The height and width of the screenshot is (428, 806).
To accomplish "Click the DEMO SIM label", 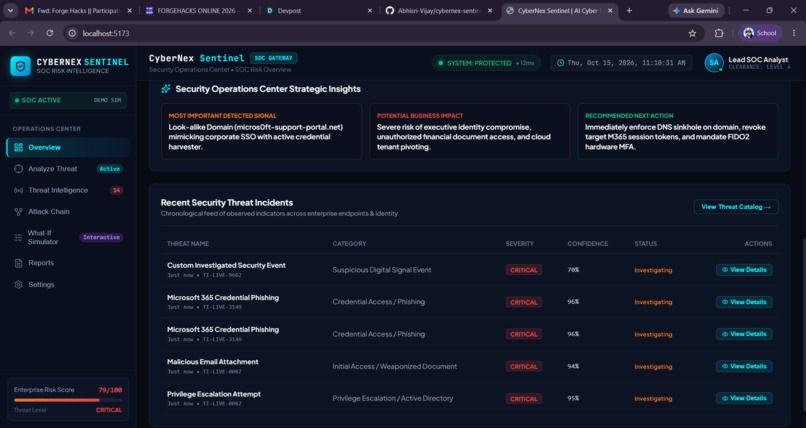I will coord(107,100).
